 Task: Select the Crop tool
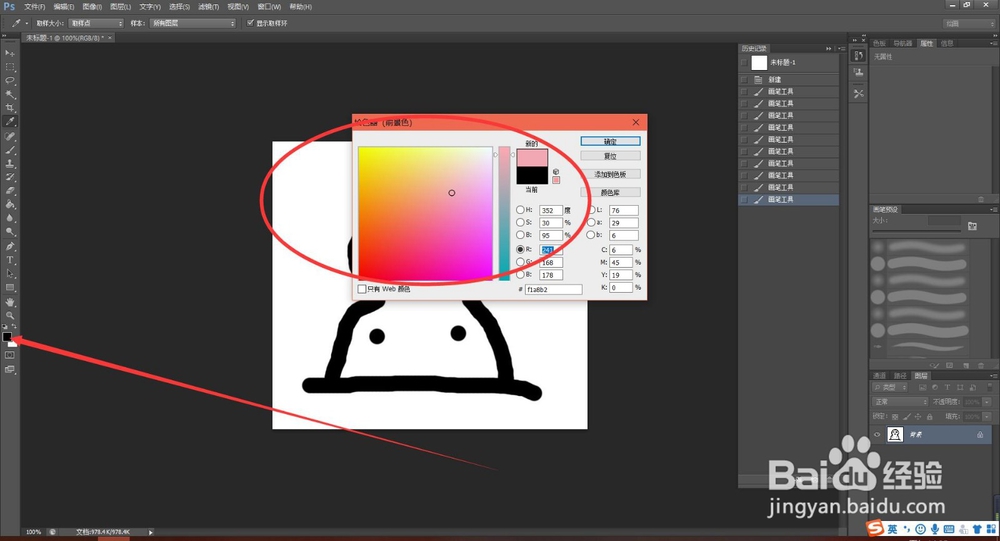10,108
